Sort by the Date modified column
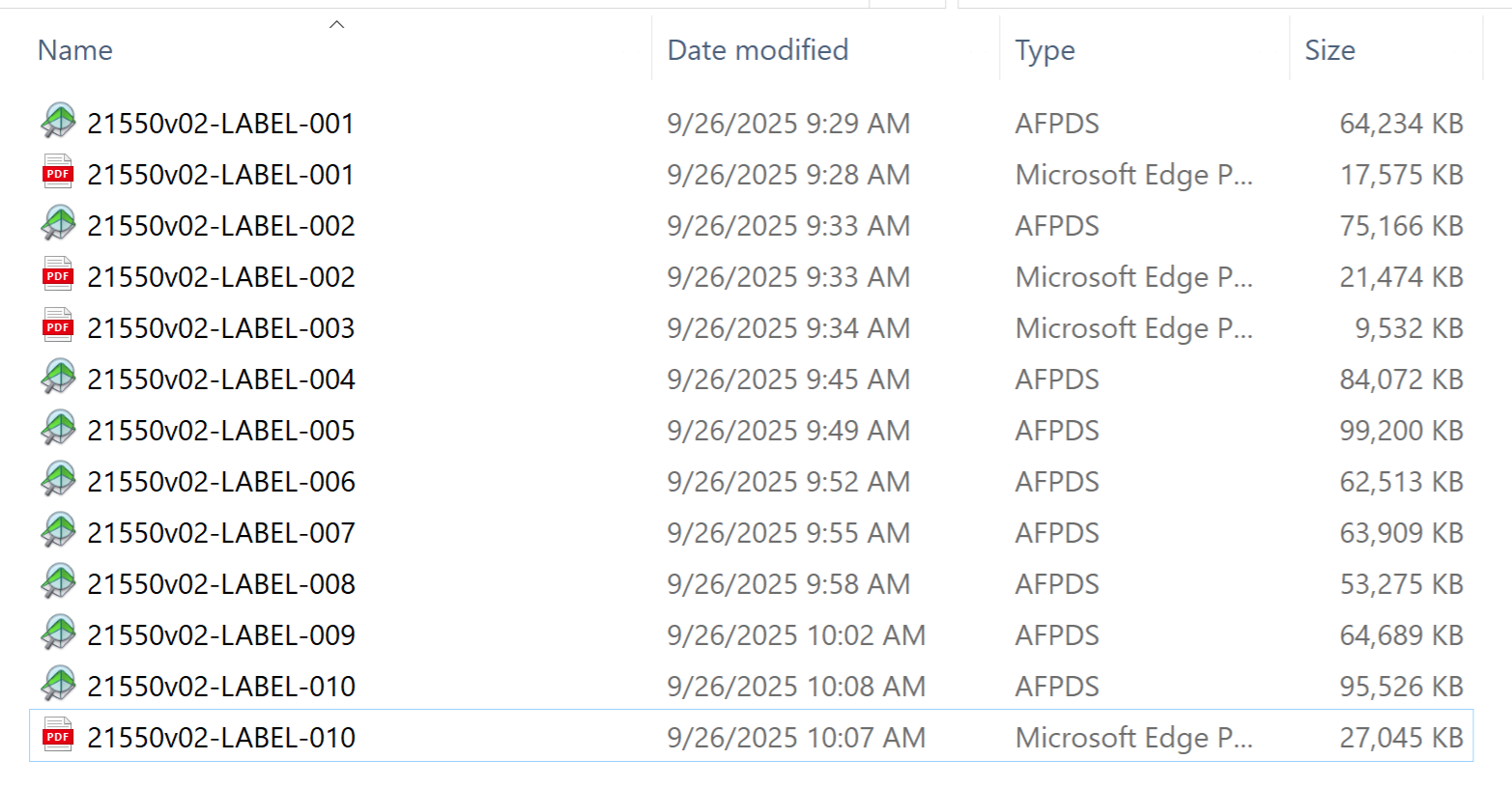This screenshot has height=788, width=1512. 757,50
